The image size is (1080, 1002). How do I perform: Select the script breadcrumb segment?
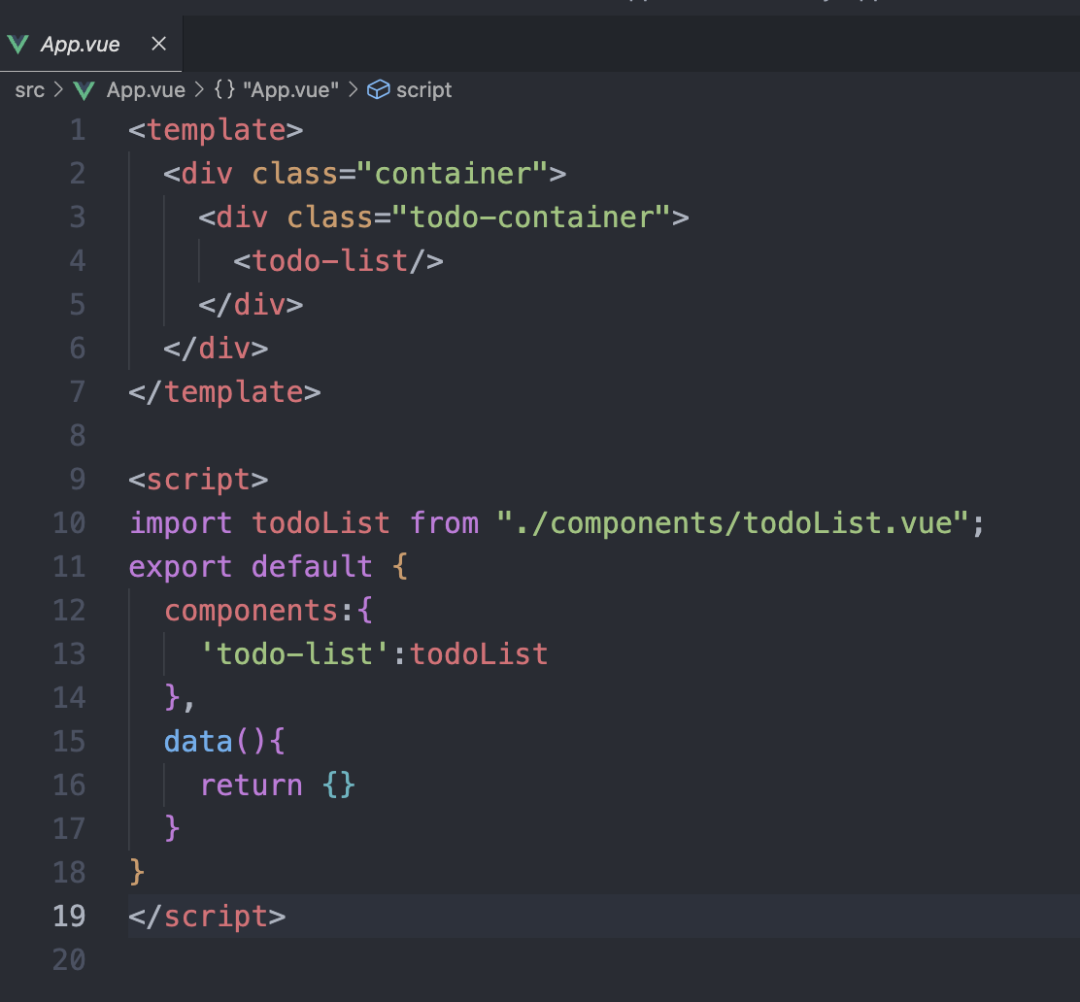tap(424, 90)
